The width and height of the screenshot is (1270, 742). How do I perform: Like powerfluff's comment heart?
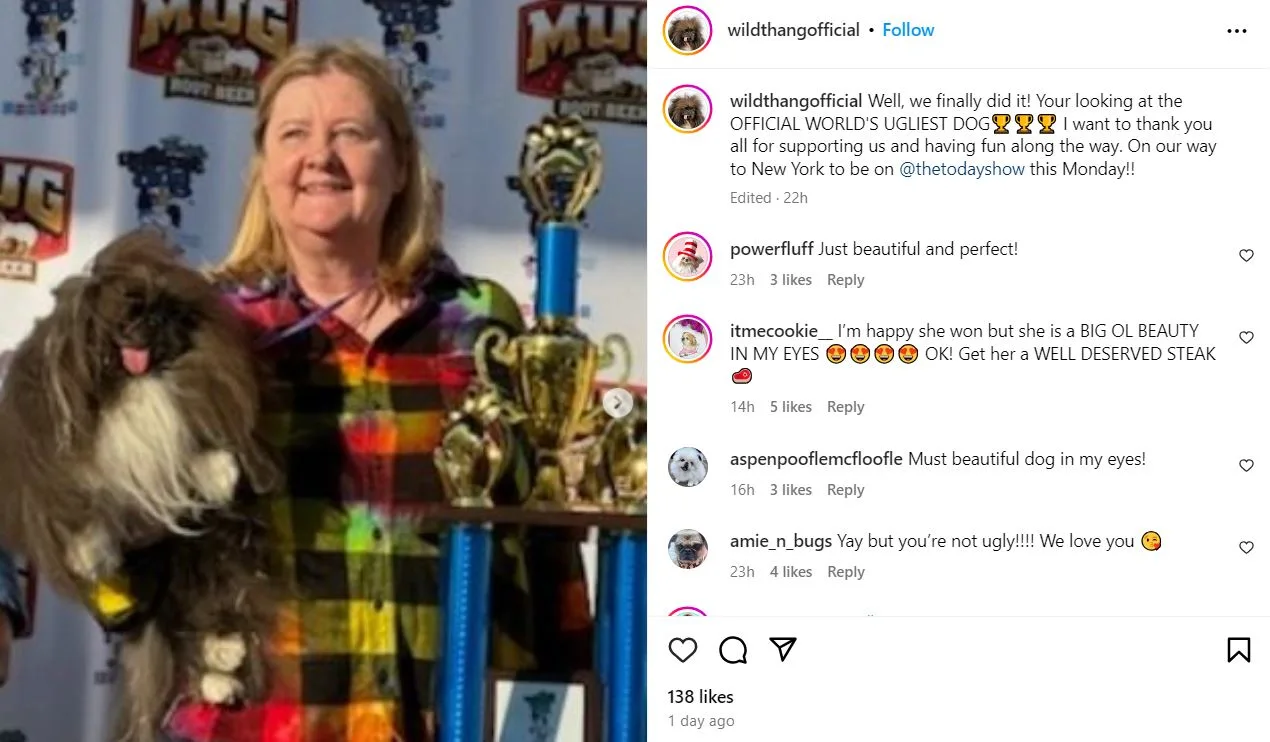[1246, 256]
